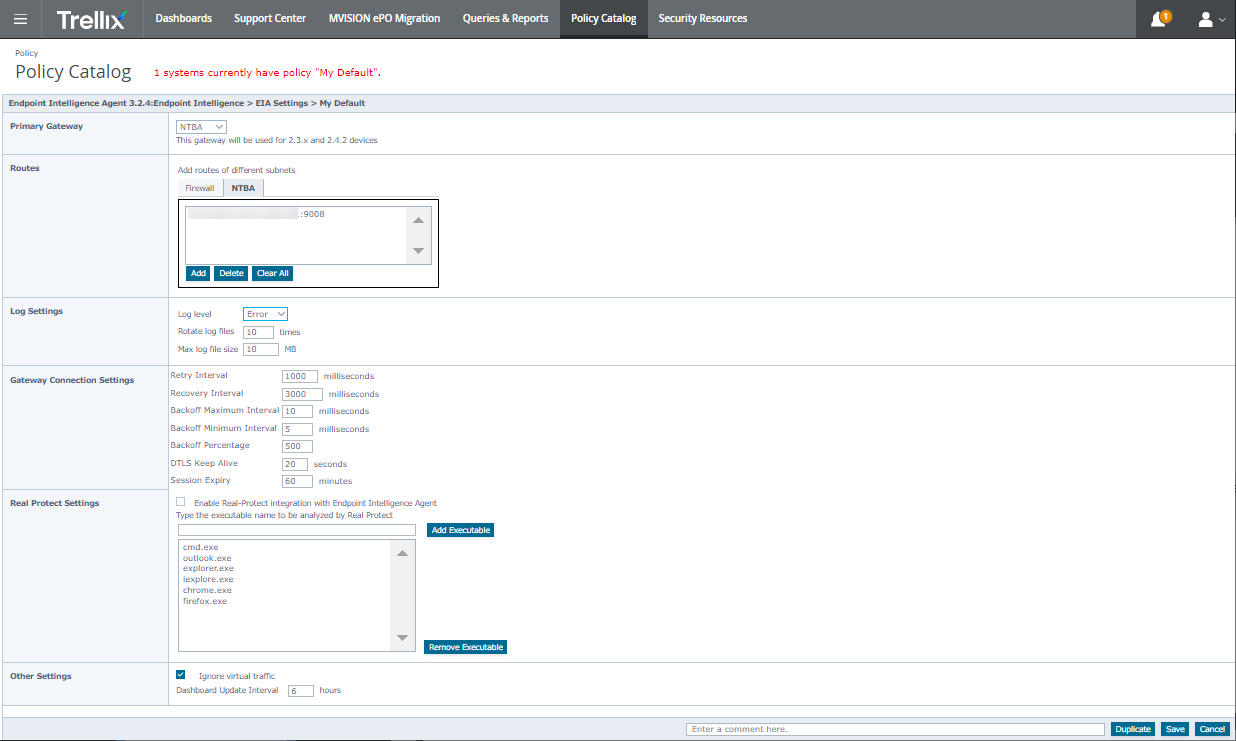Switch to the Firewall routes tab

click(x=200, y=188)
